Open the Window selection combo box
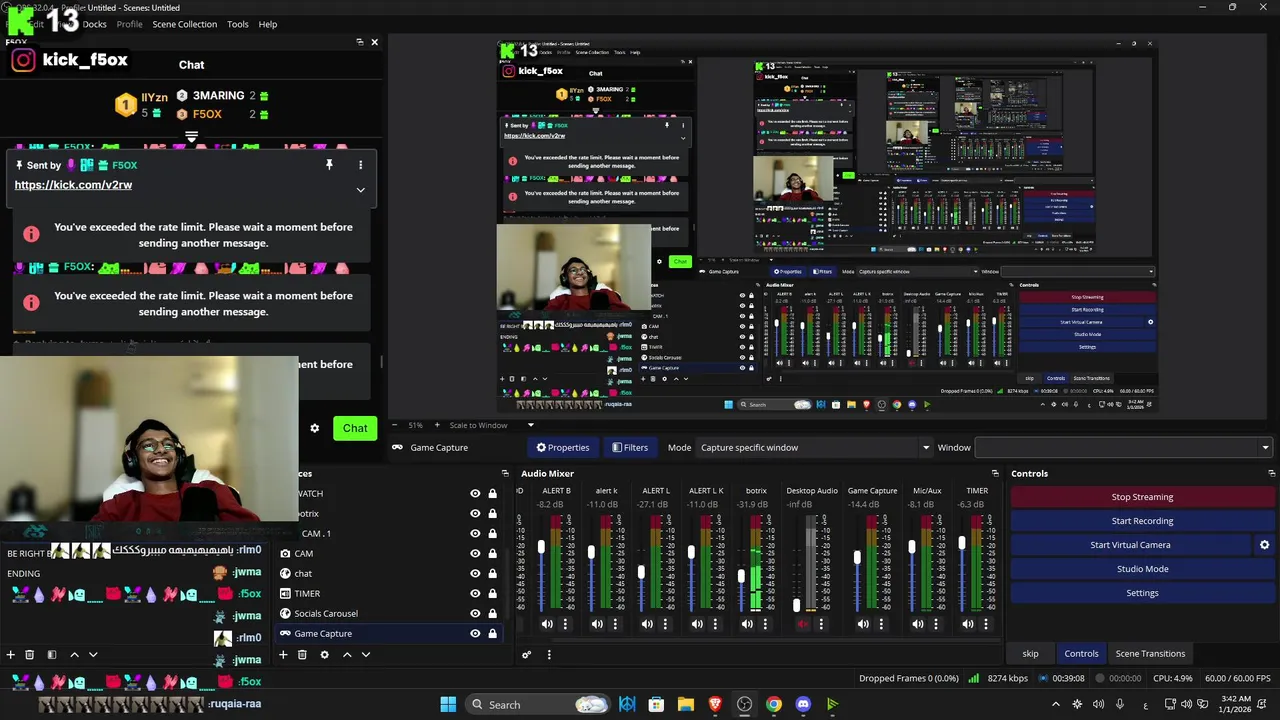1280x720 pixels. coord(1123,448)
